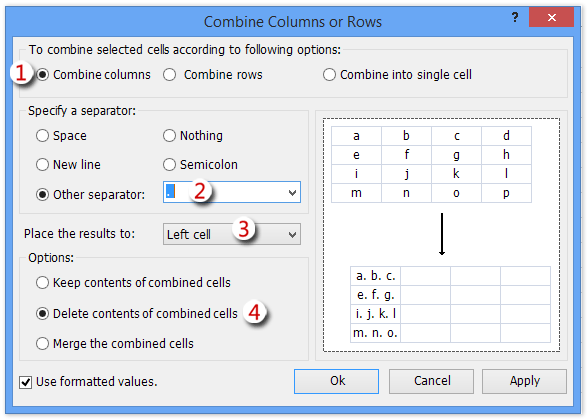Click the 'k' cell in preview table

click(456, 174)
